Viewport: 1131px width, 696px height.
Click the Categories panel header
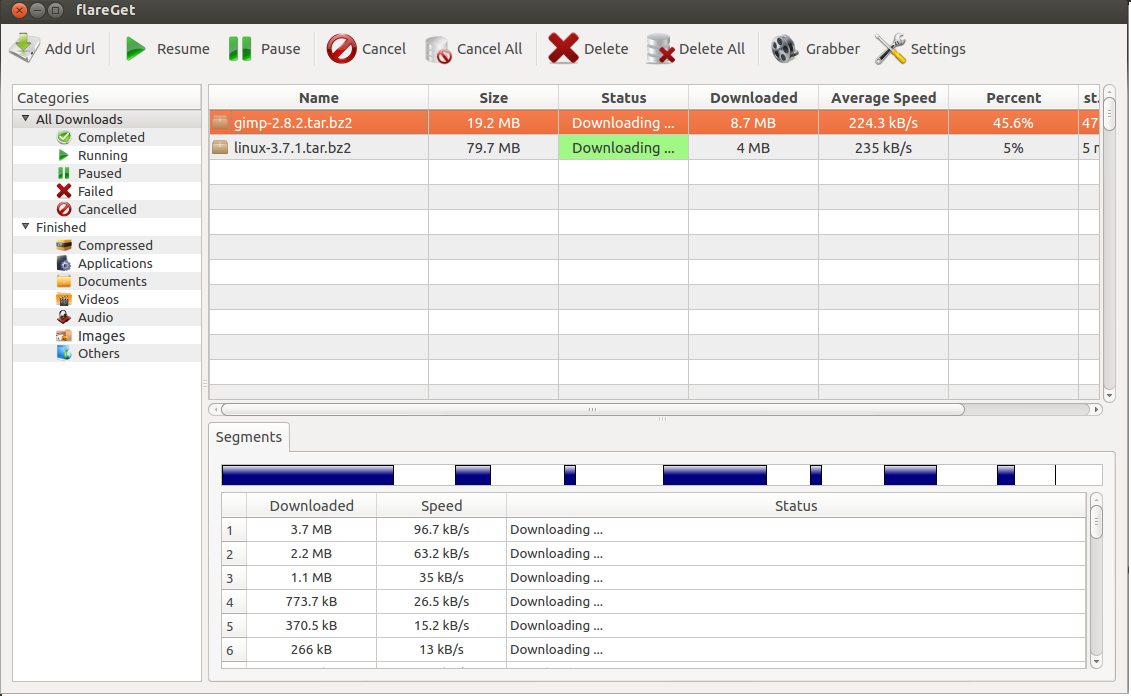point(107,97)
